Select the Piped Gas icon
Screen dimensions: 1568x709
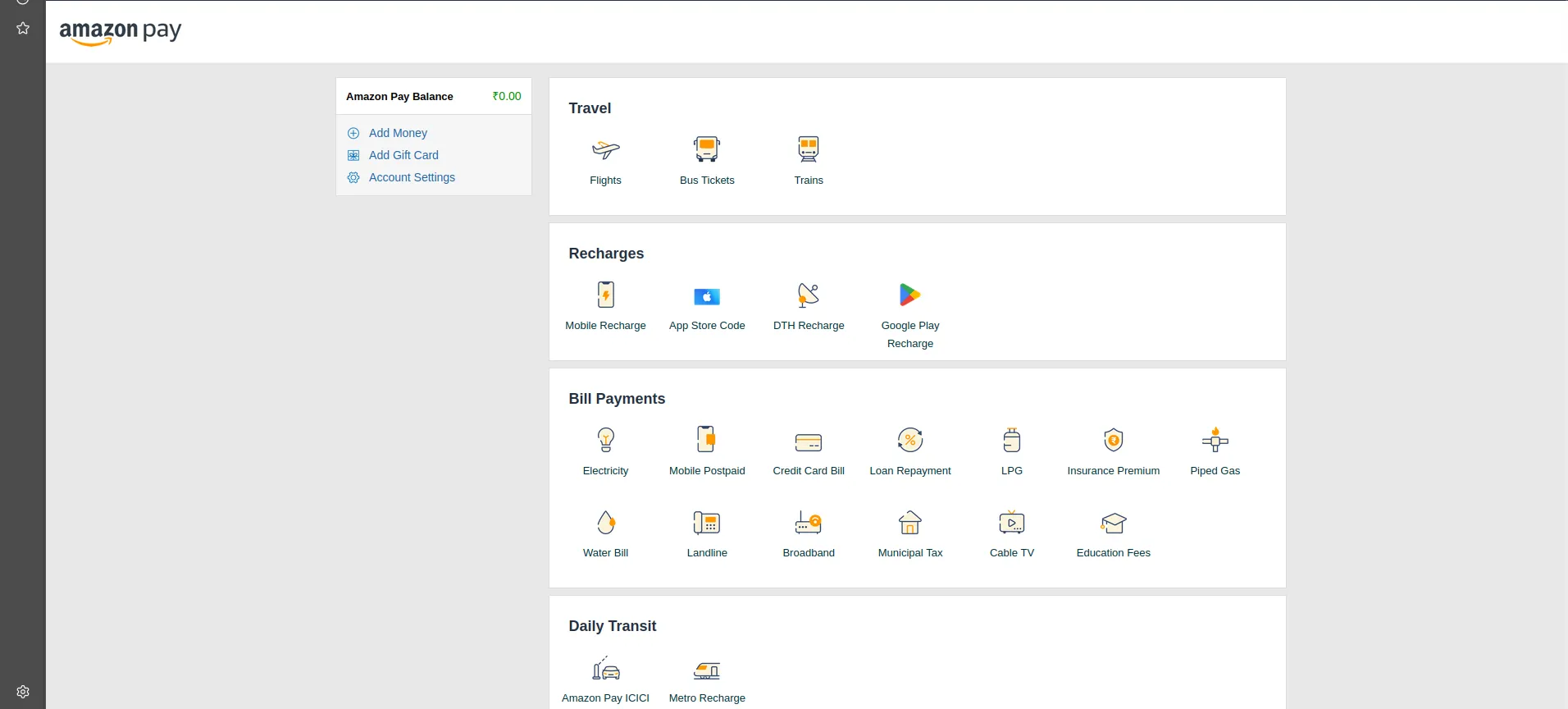(1215, 440)
